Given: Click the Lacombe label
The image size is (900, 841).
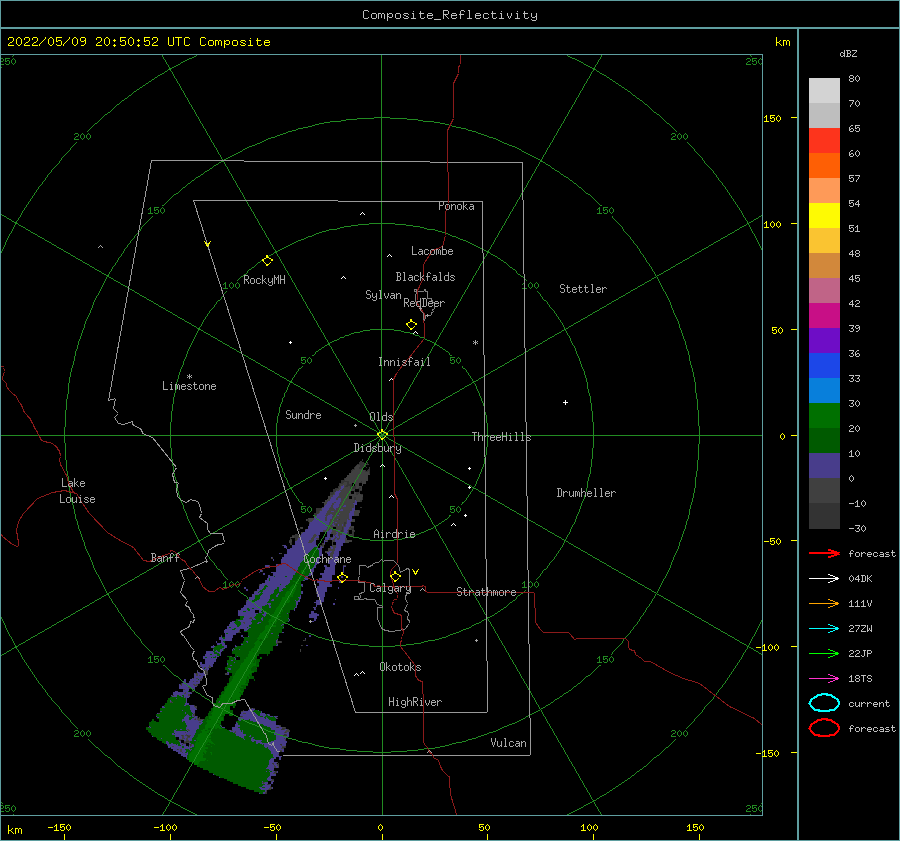Looking at the screenshot, I should click(432, 251).
